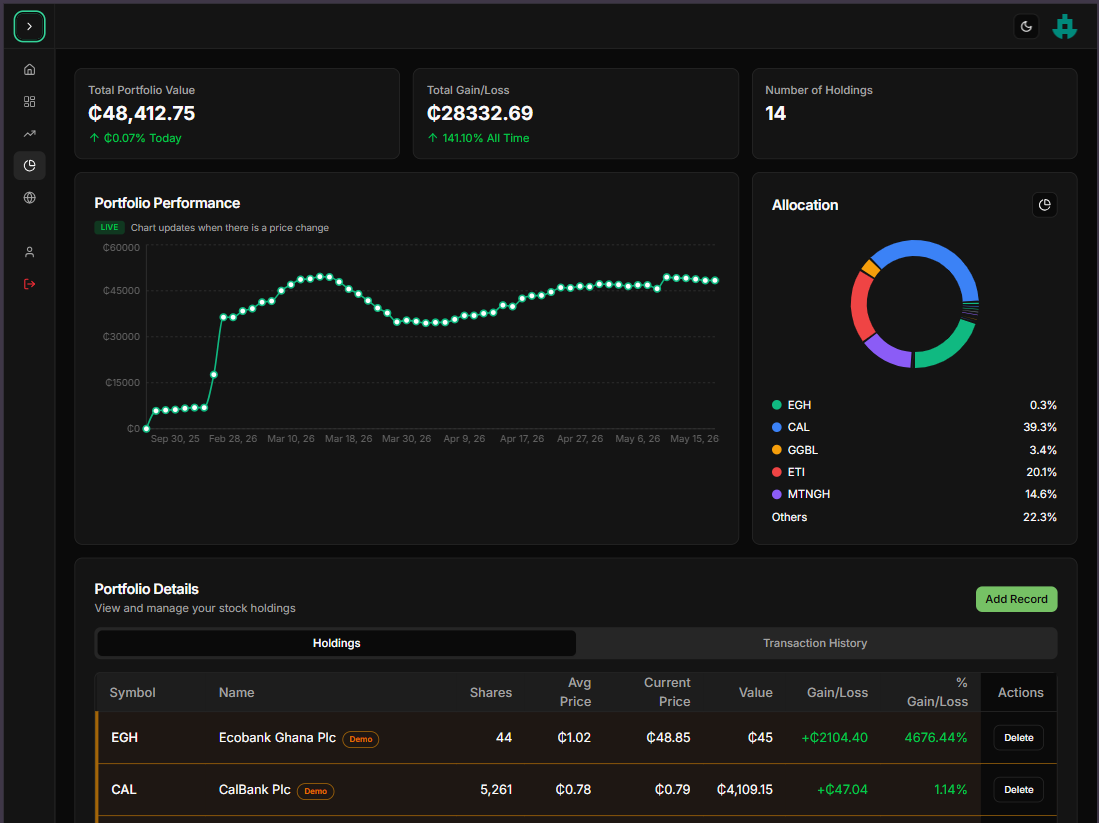Click the Others 22.3% allocation row
1099x823 pixels.
pyautogui.click(x=914, y=517)
